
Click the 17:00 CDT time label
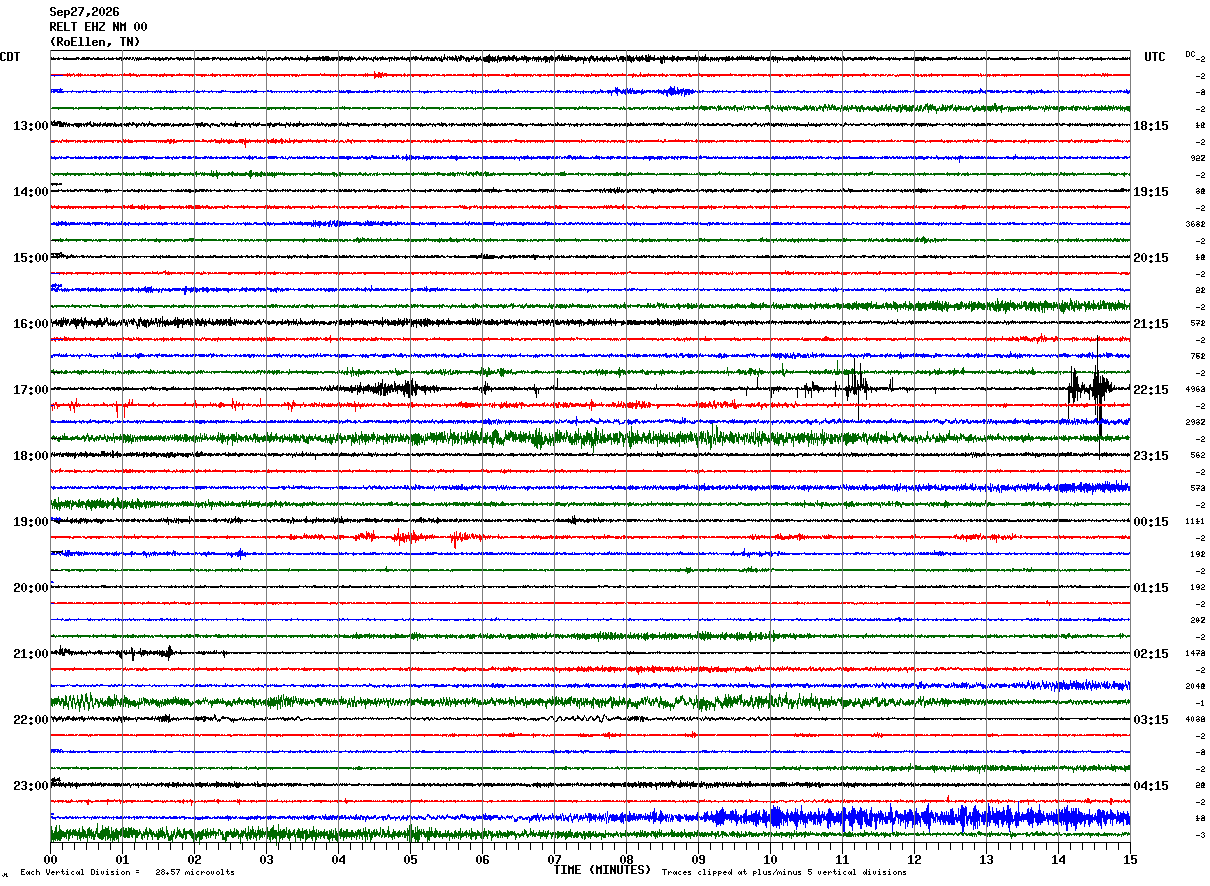31,390
